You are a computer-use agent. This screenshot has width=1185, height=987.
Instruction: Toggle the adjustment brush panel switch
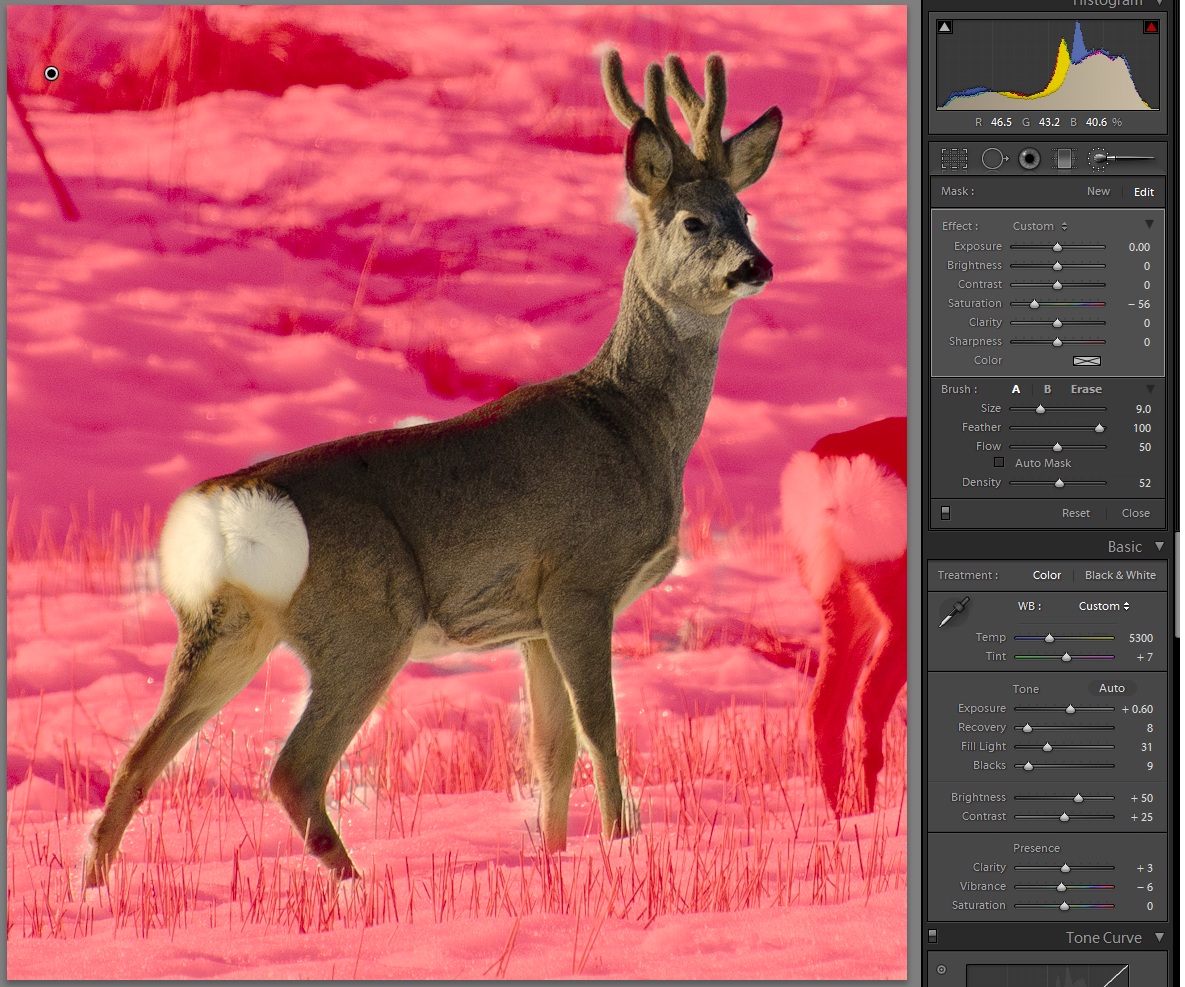coord(945,513)
